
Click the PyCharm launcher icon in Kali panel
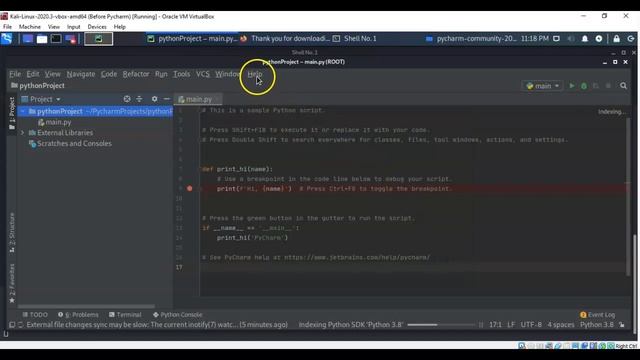coord(98,39)
